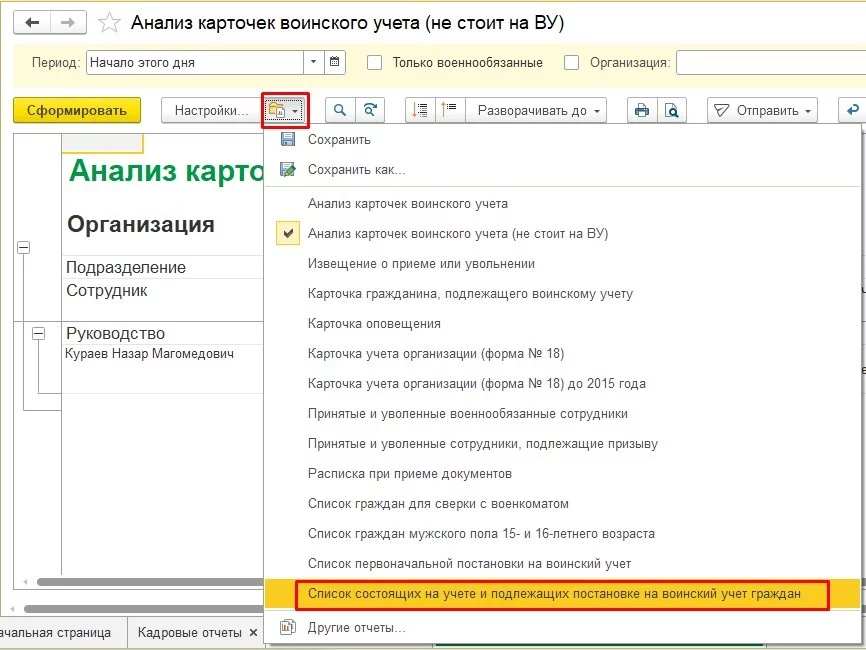Image resolution: width=866 pixels, height=650 pixels.
Task: Choose Карточка оповещения
Action: tap(563, 324)
